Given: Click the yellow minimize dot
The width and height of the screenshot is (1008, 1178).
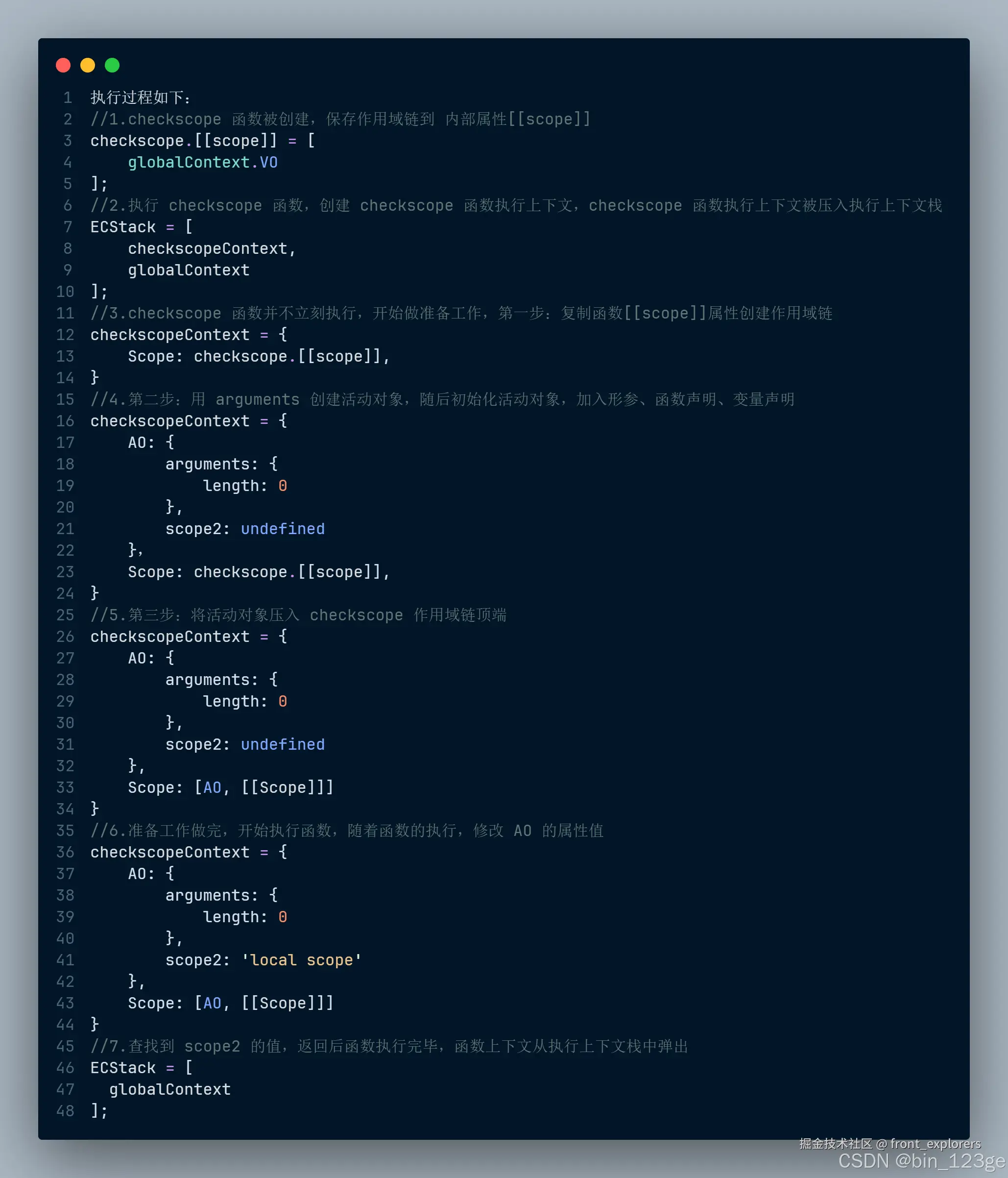Looking at the screenshot, I should coord(88,65).
